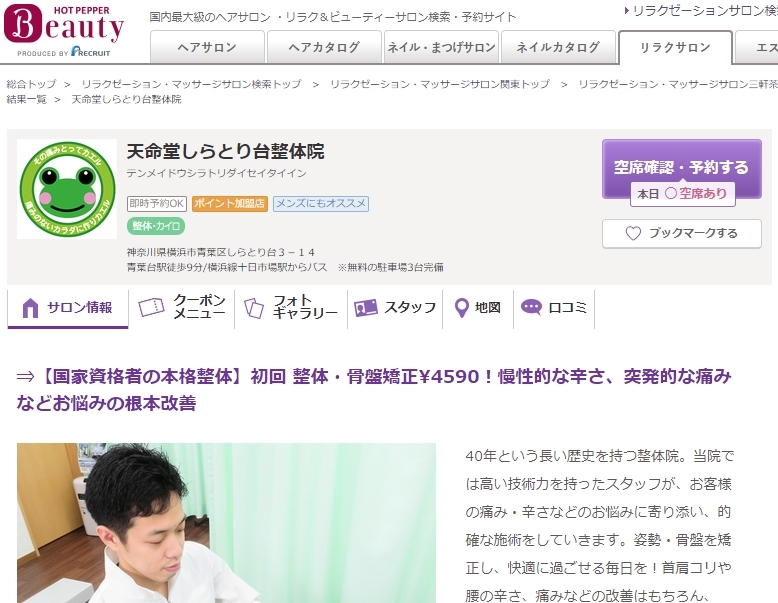Switch to ネイルカタログ tab
778x603 pixels.
click(558, 47)
